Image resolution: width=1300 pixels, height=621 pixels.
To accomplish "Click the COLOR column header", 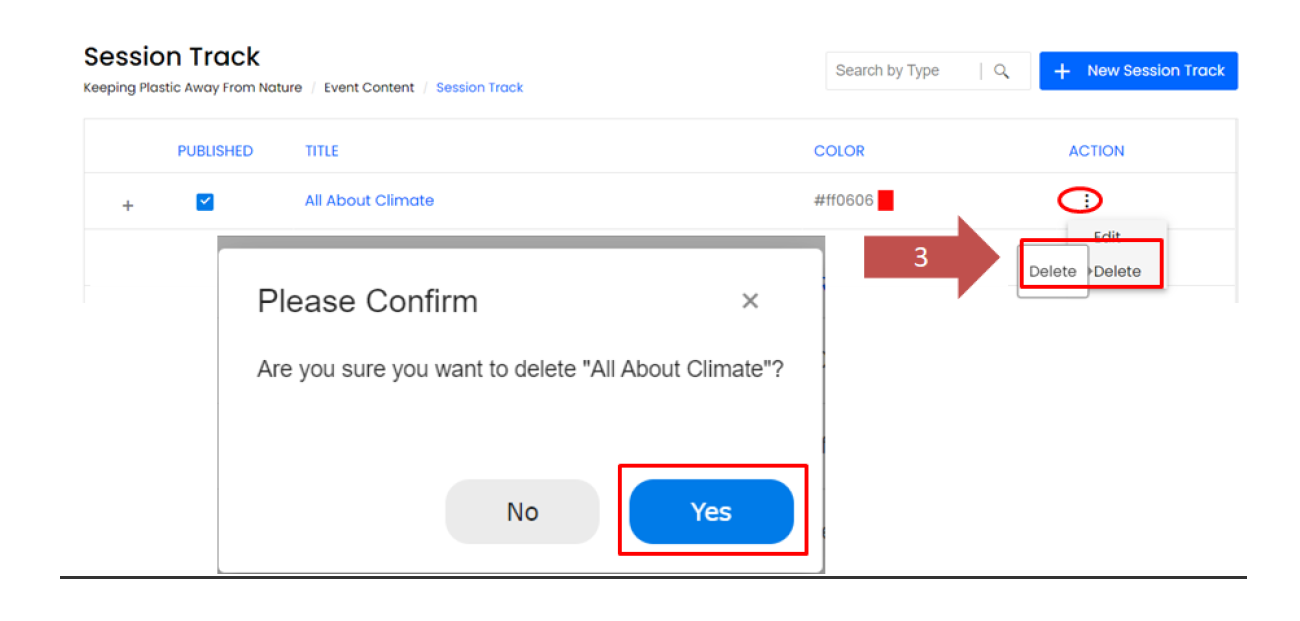I will pyautogui.click(x=839, y=151).
